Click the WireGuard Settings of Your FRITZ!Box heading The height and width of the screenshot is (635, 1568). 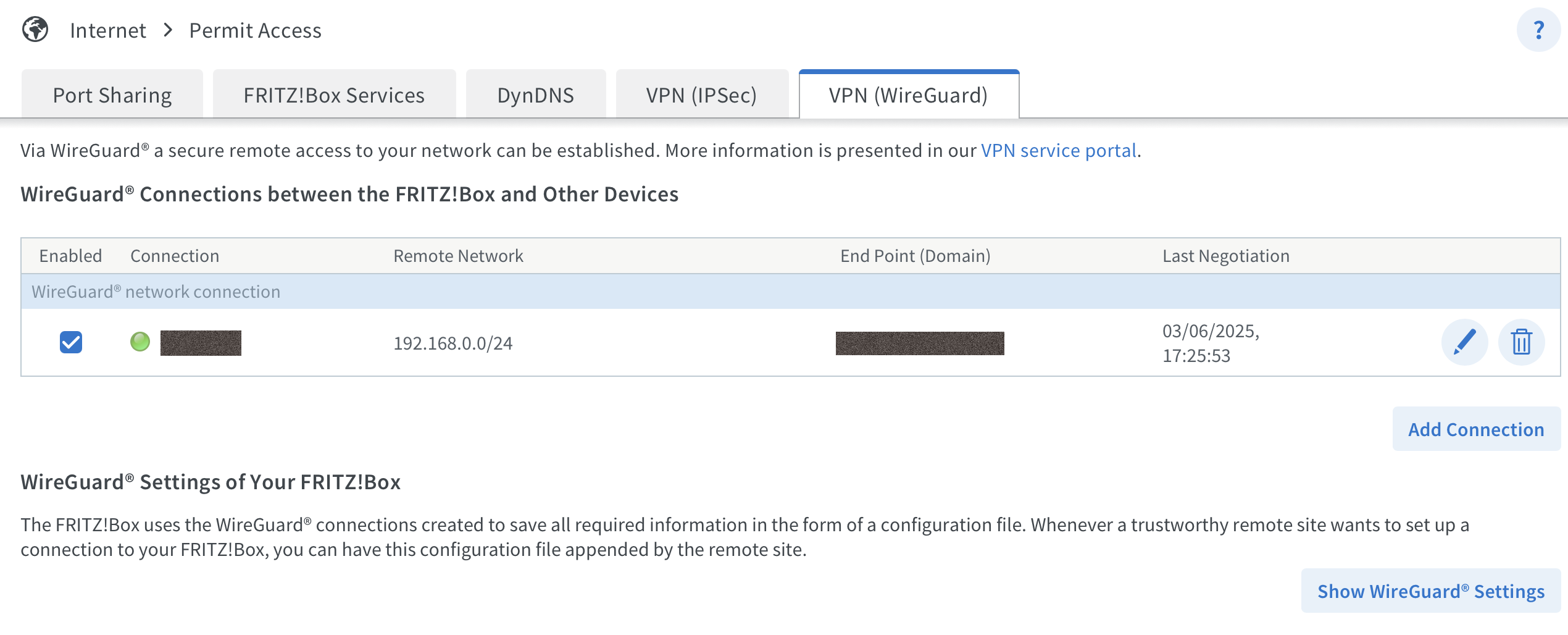point(211,482)
